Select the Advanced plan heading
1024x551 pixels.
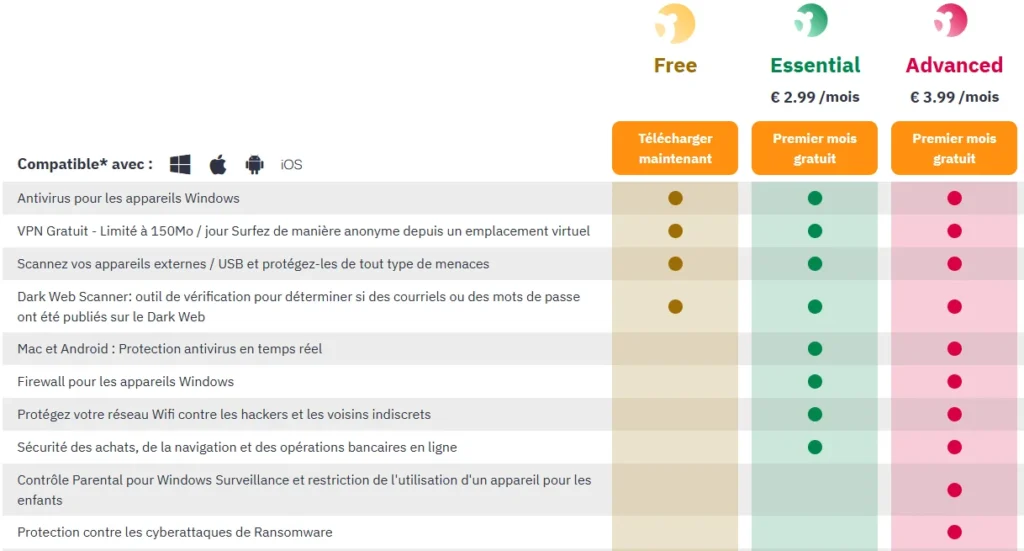pyautogui.click(x=954, y=65)
